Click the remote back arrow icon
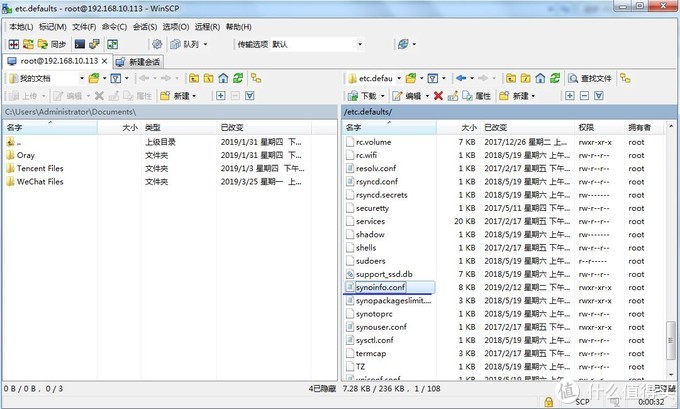 pyautogui.click(x=462, y=78)
